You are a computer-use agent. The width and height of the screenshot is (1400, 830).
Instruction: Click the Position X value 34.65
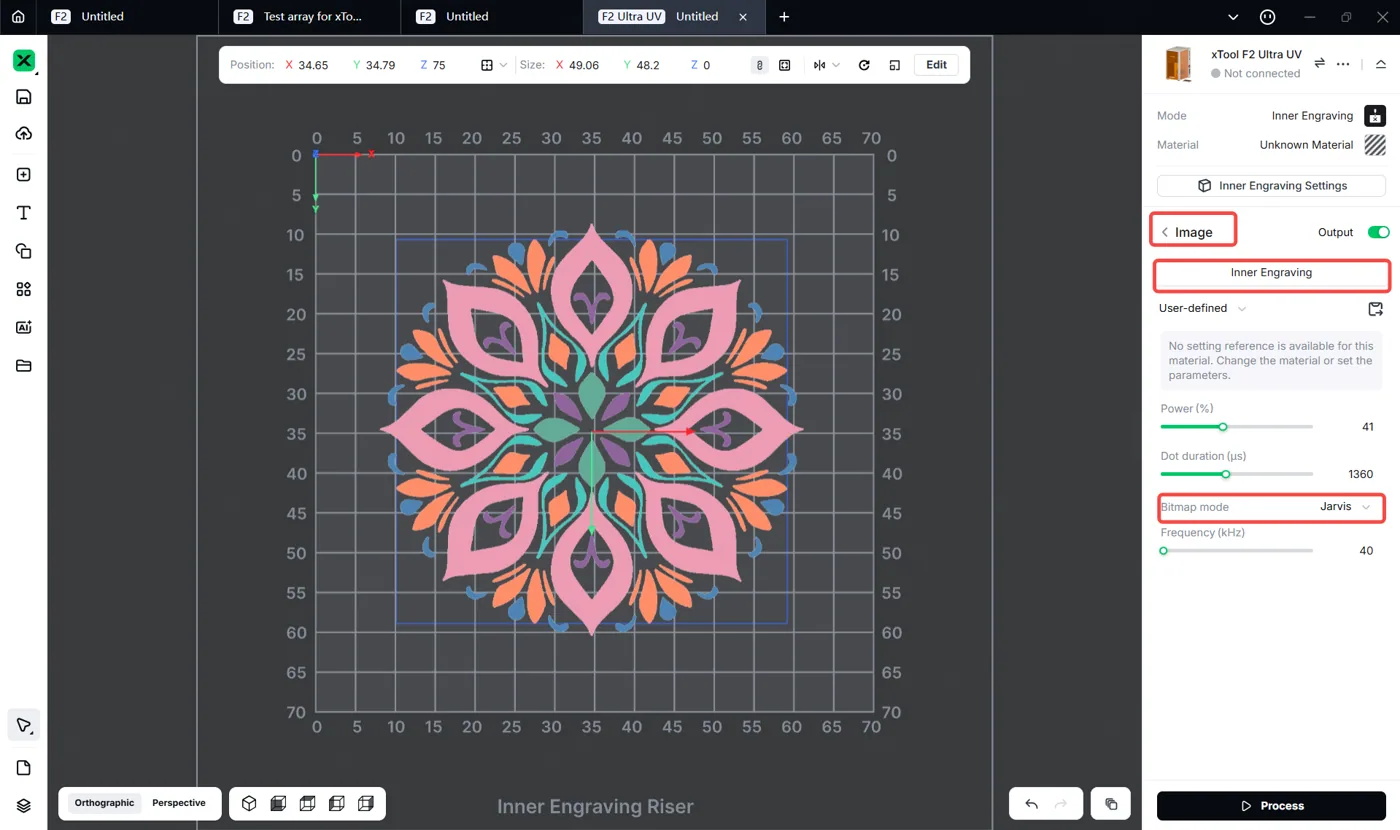(313, 65)
